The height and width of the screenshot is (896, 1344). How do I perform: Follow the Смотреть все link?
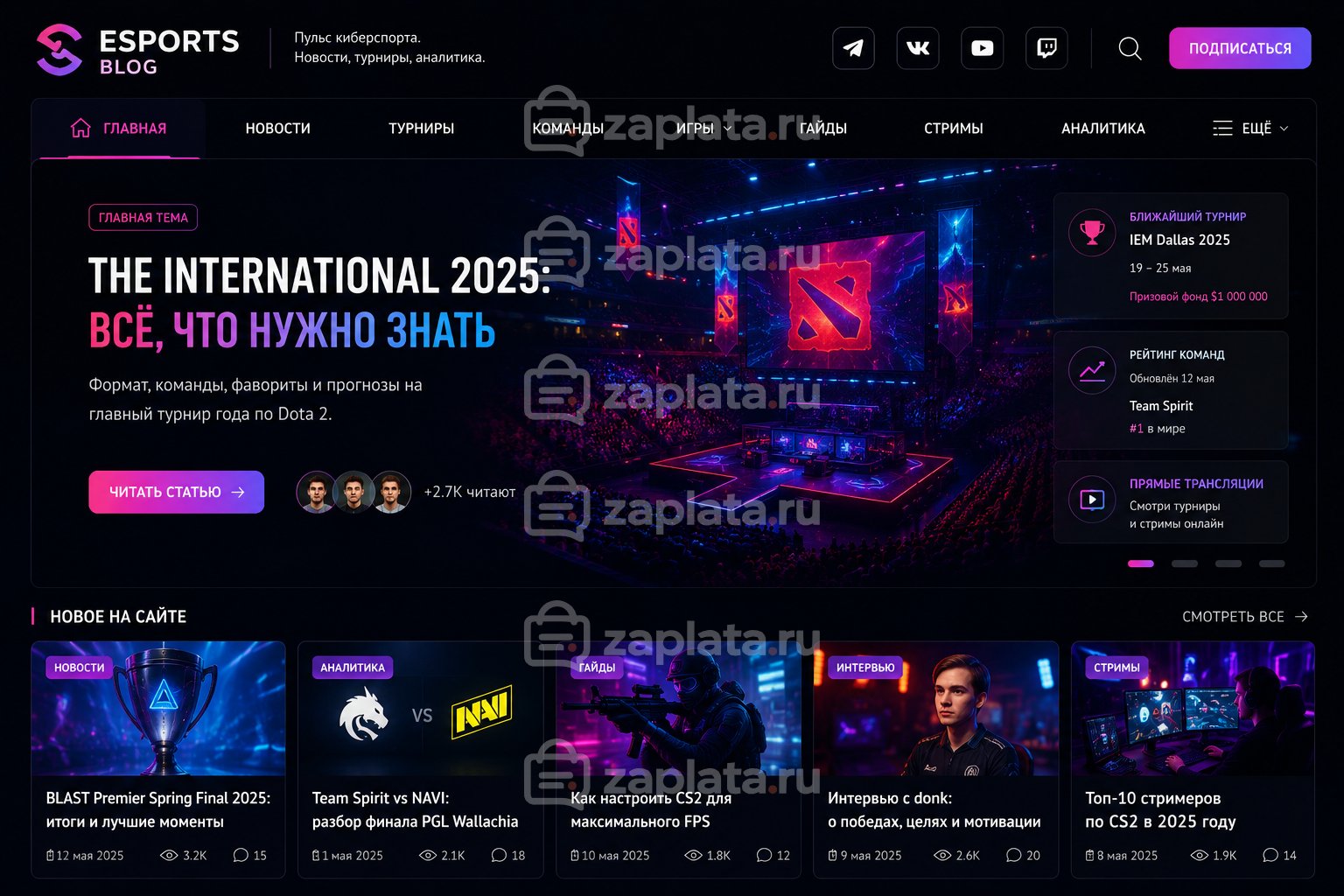click(x=1245, y=617)
